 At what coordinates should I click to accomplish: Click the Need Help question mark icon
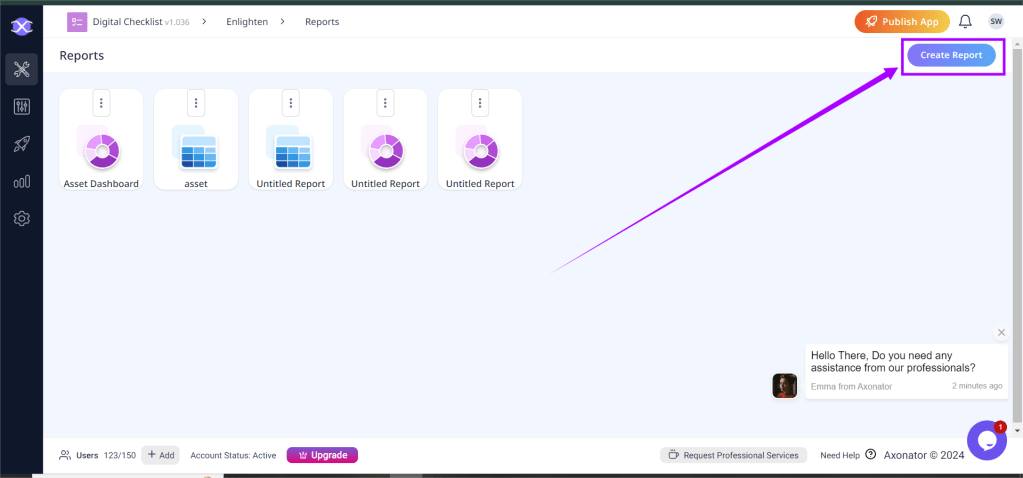870,455
